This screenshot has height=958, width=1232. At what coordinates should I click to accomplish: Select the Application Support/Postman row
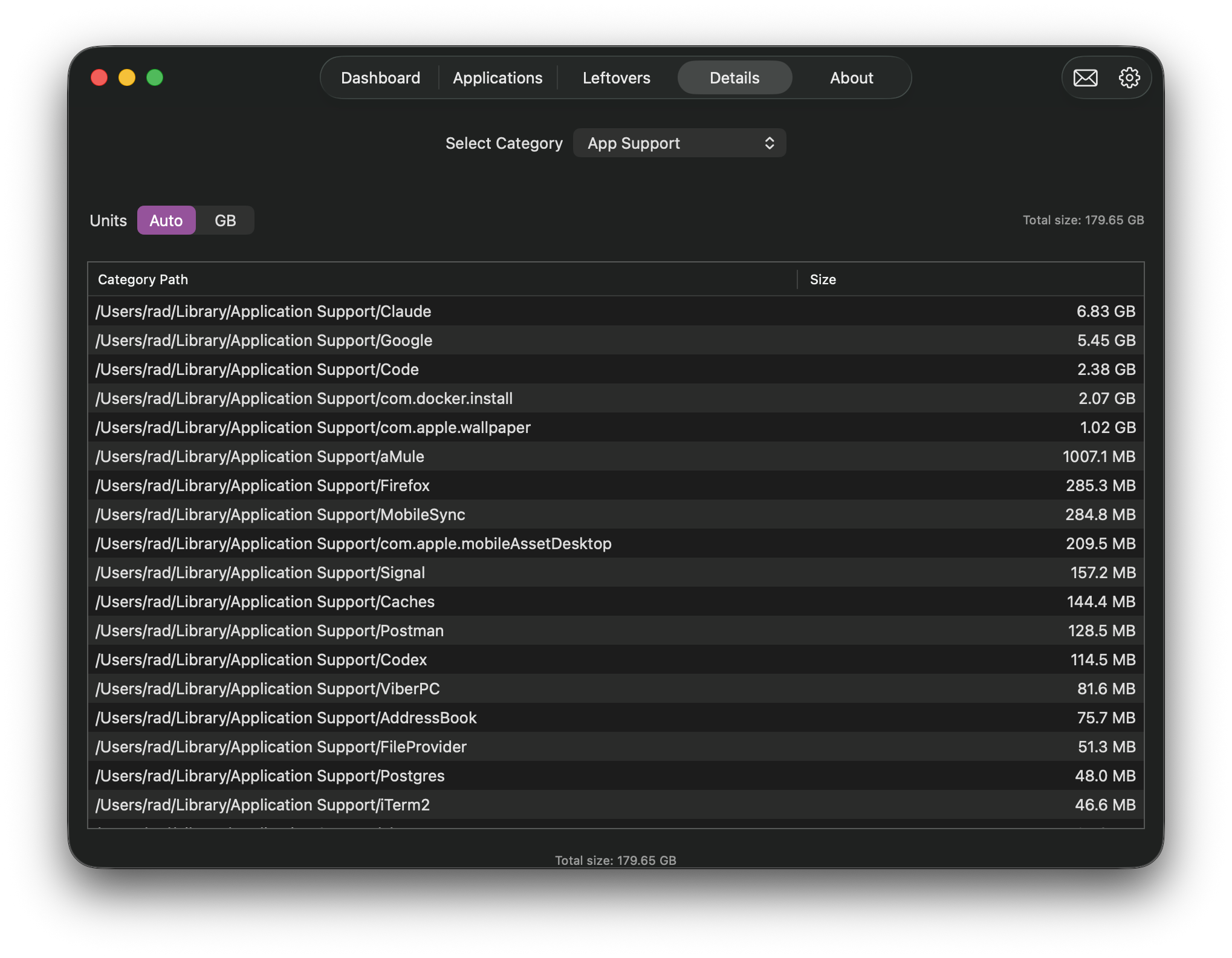click(x=615, y=631)
